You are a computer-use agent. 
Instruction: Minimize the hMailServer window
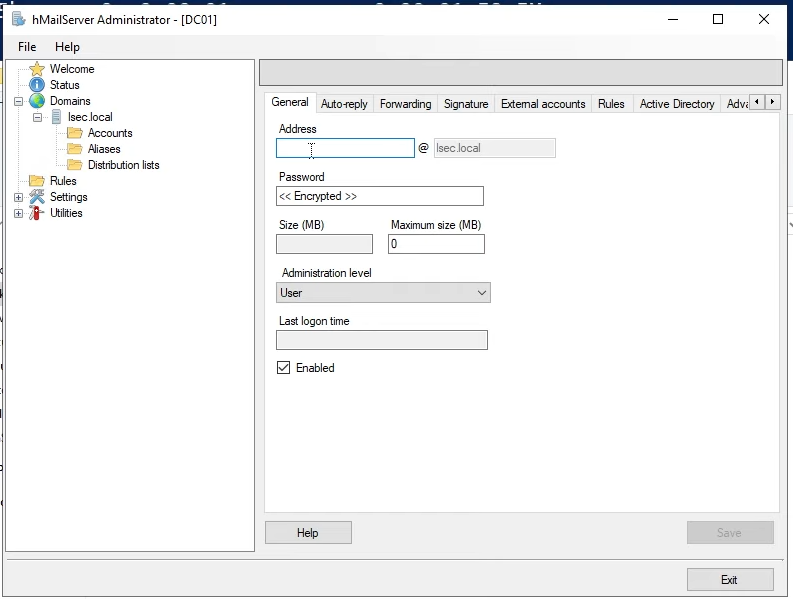point(673,19)
